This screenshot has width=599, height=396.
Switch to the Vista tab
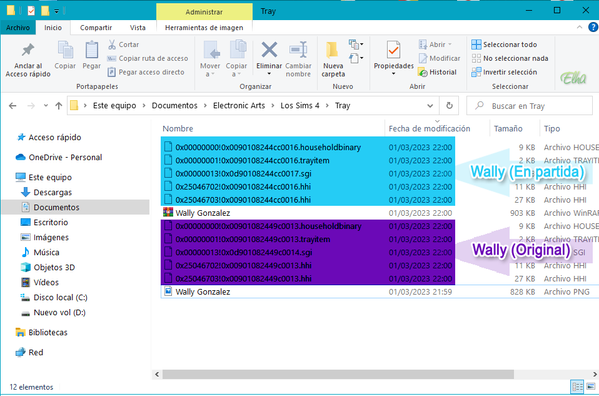[x=138, y=28]
